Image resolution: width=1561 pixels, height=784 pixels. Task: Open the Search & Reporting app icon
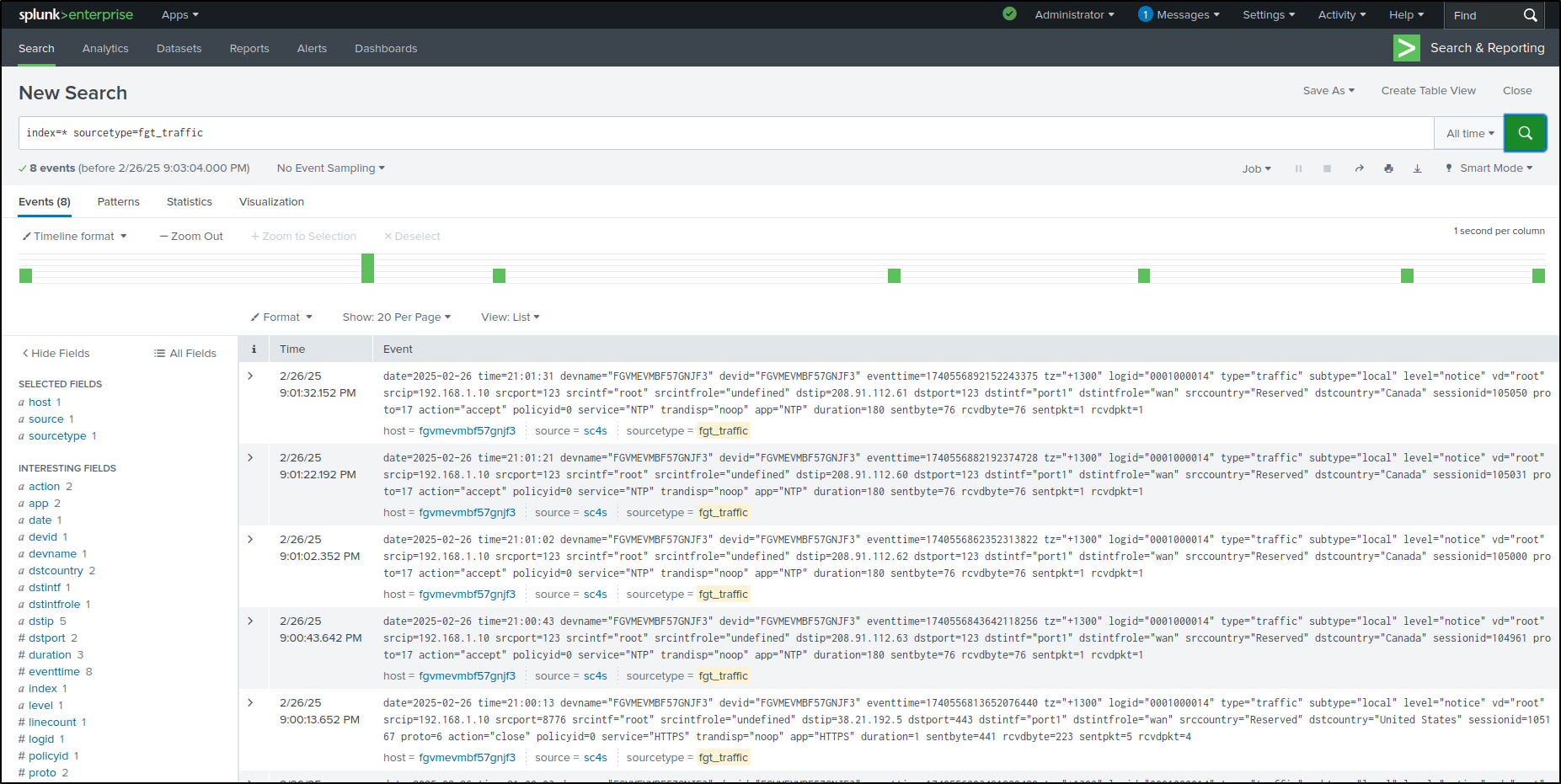[x=1406, y=48]
